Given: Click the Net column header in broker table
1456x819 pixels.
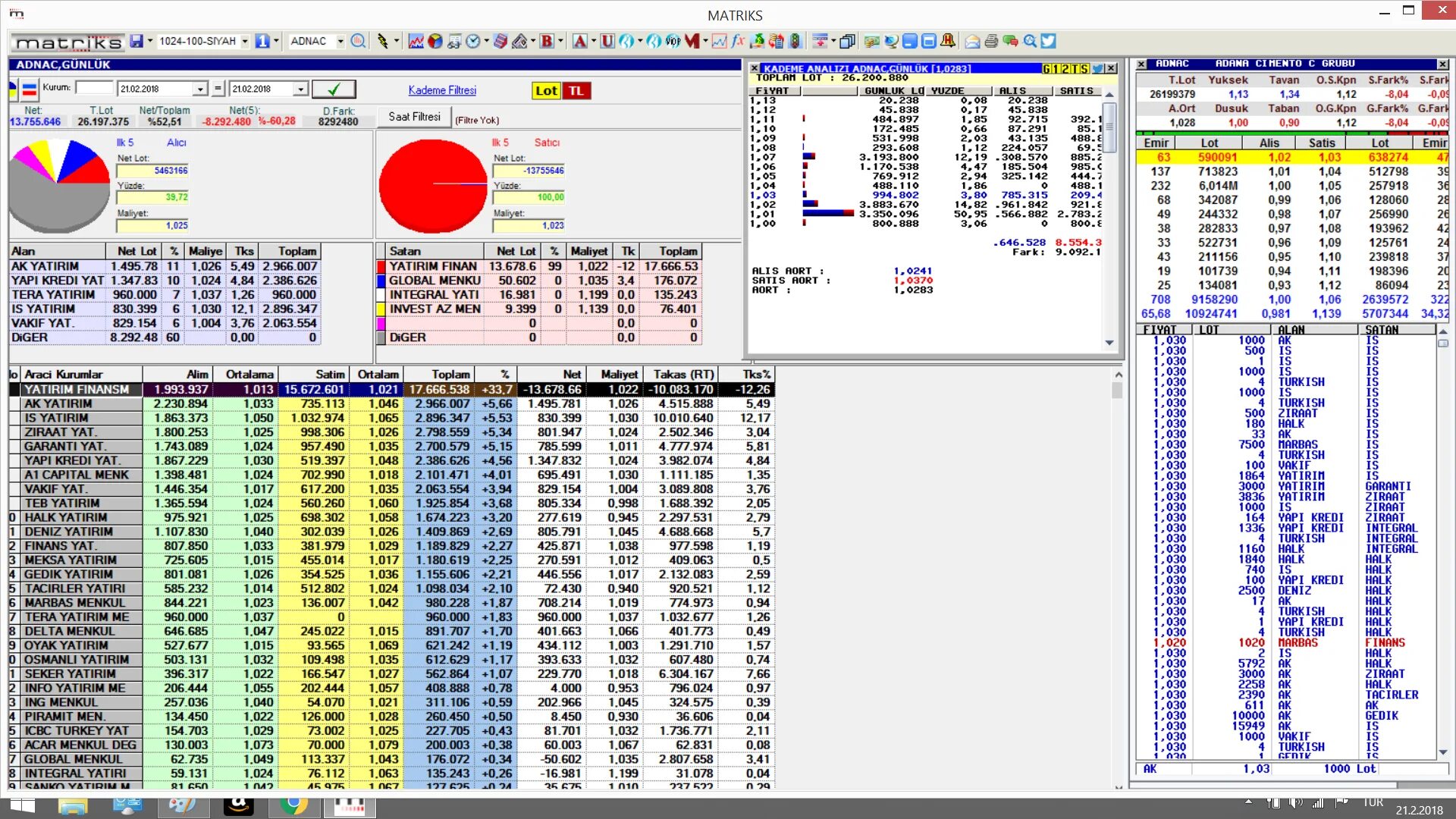Looking at the screenshot, I should (571, 375).
